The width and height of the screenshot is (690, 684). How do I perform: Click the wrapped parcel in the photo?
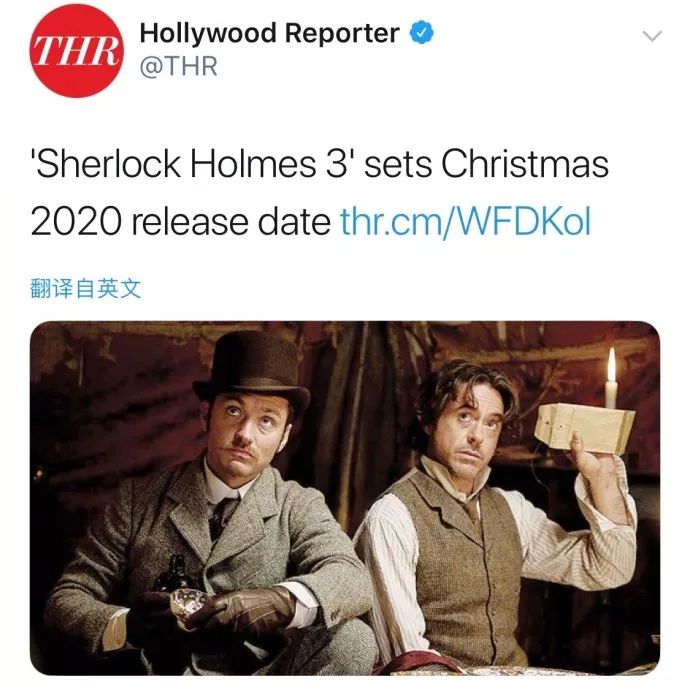[584, 428]
